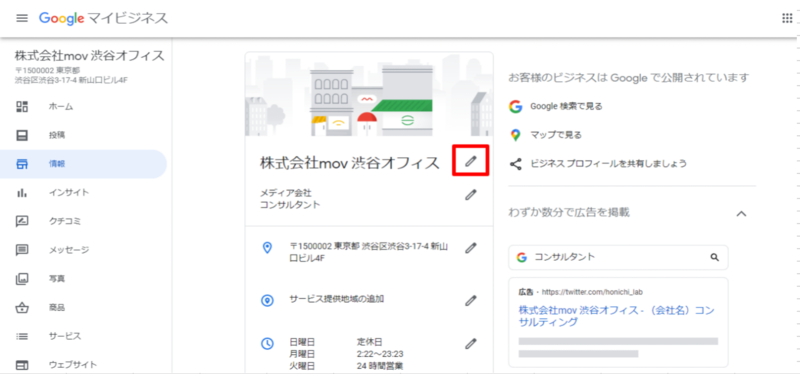Click the Google Maps pin icon
This screenshot has width=800, height=374.
click(515, 135)
